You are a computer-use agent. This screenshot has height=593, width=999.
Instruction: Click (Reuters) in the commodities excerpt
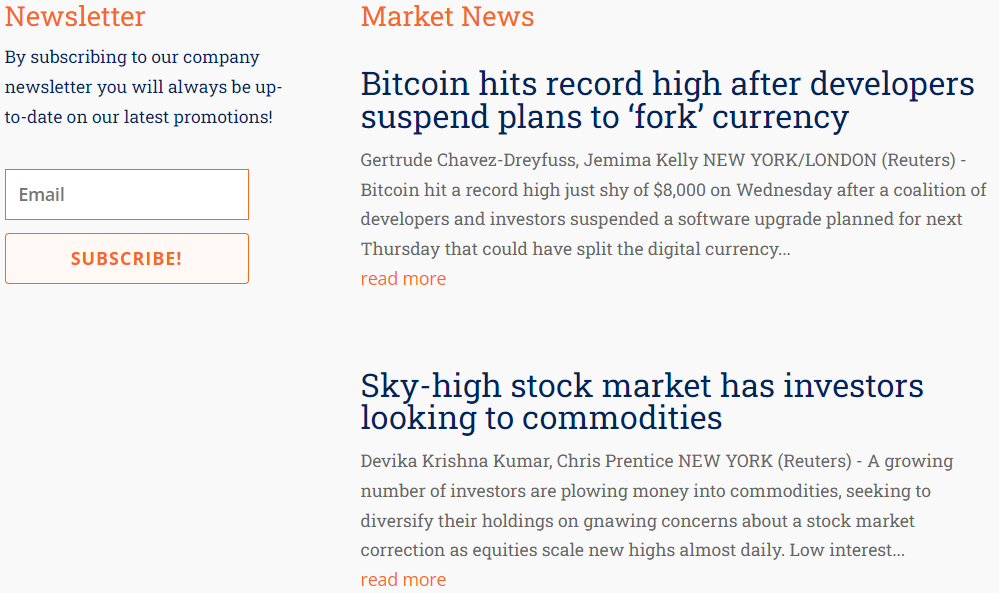tap(814, 461)
